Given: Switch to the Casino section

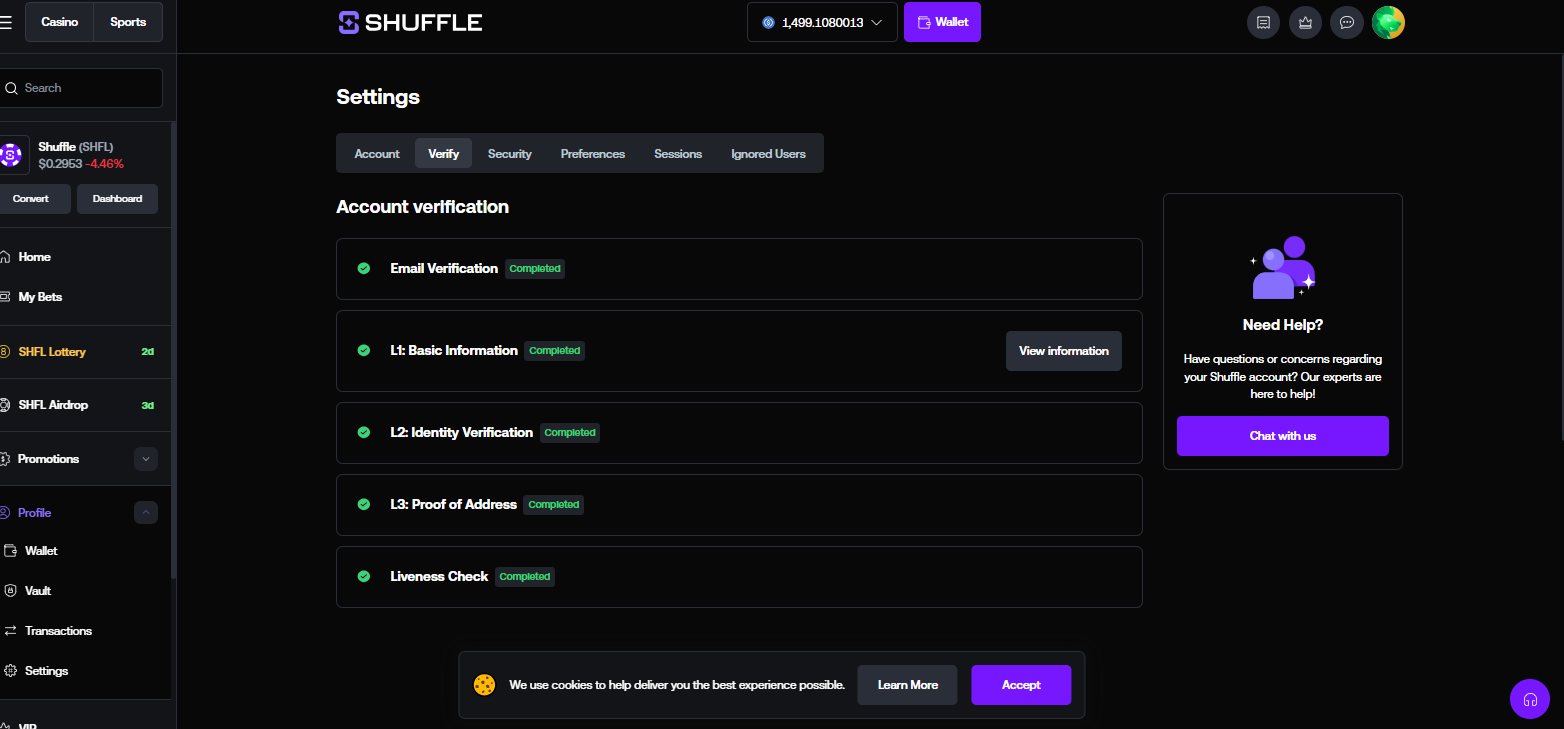Looking at the screenshot, I should [x=60, y=22].
